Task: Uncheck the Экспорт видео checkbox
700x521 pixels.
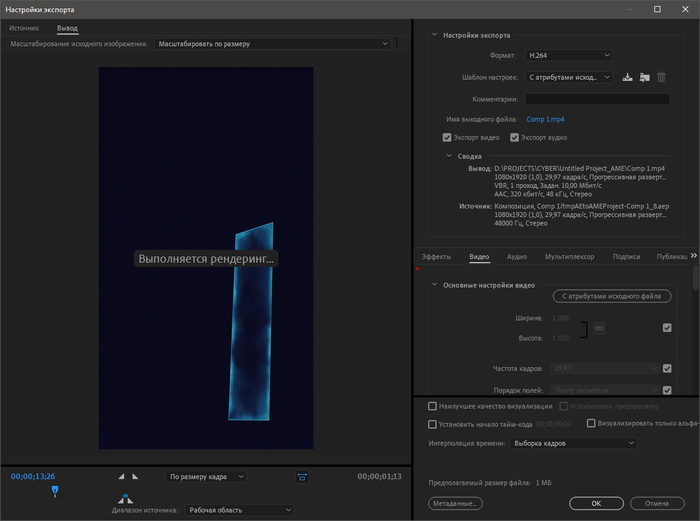Action: (447, 137)
